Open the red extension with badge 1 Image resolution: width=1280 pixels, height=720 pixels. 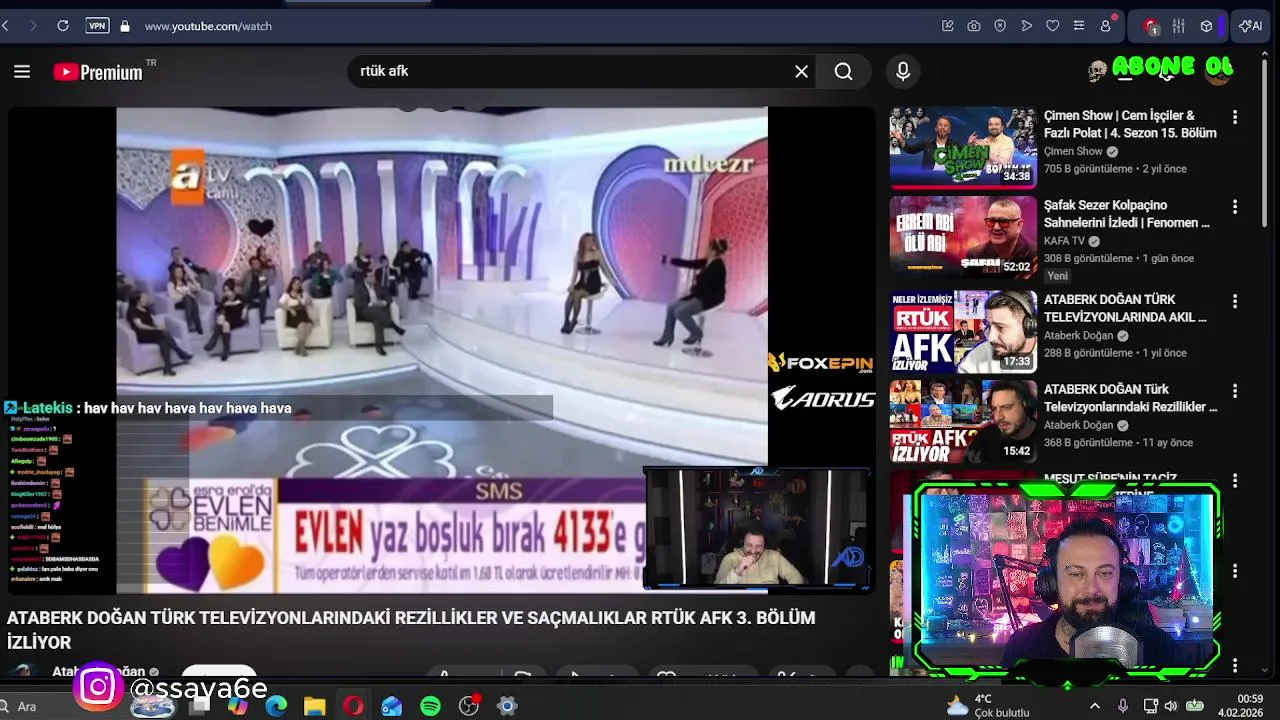pos(1152,27)
